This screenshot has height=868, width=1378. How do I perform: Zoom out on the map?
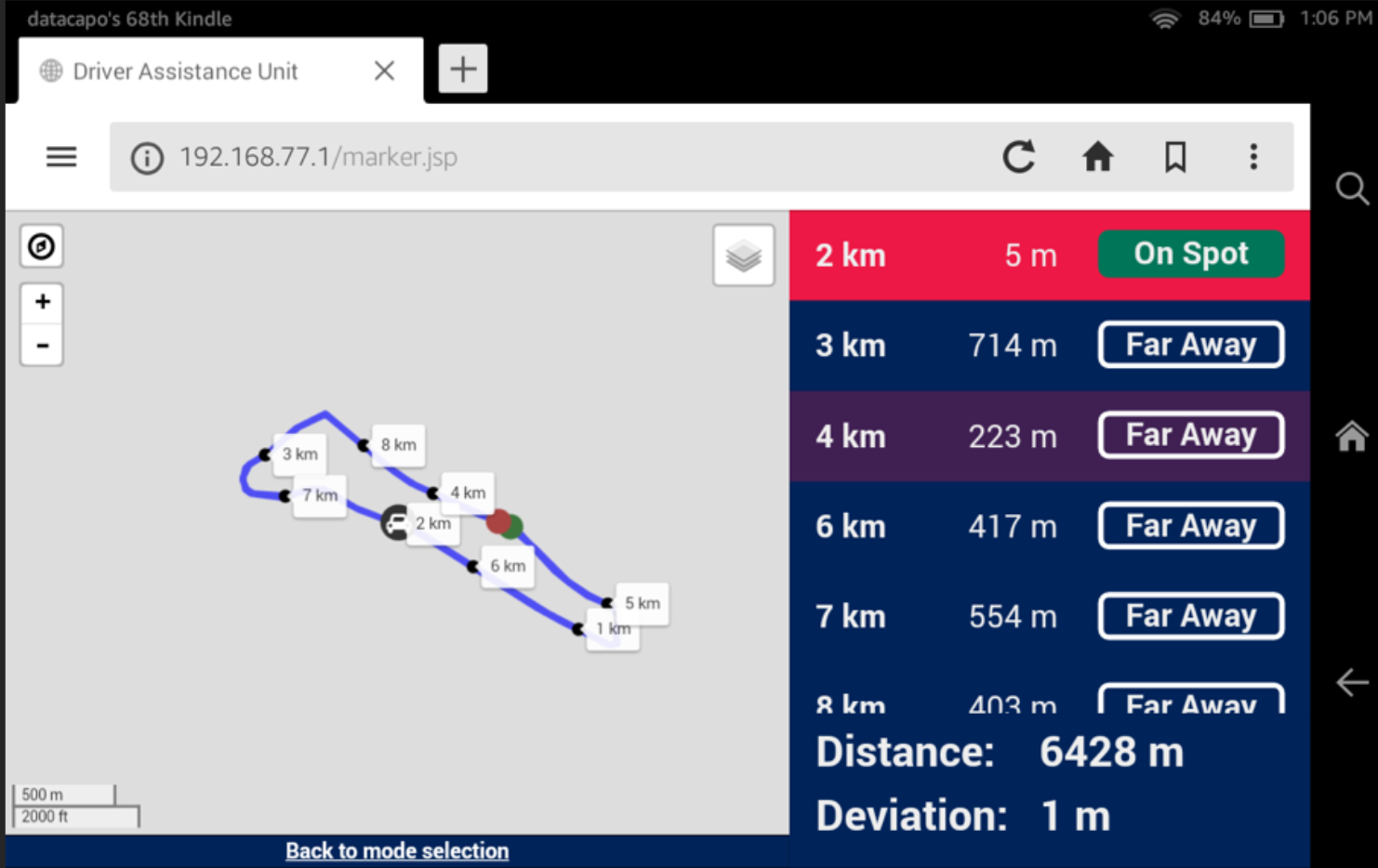coord(42,346)
